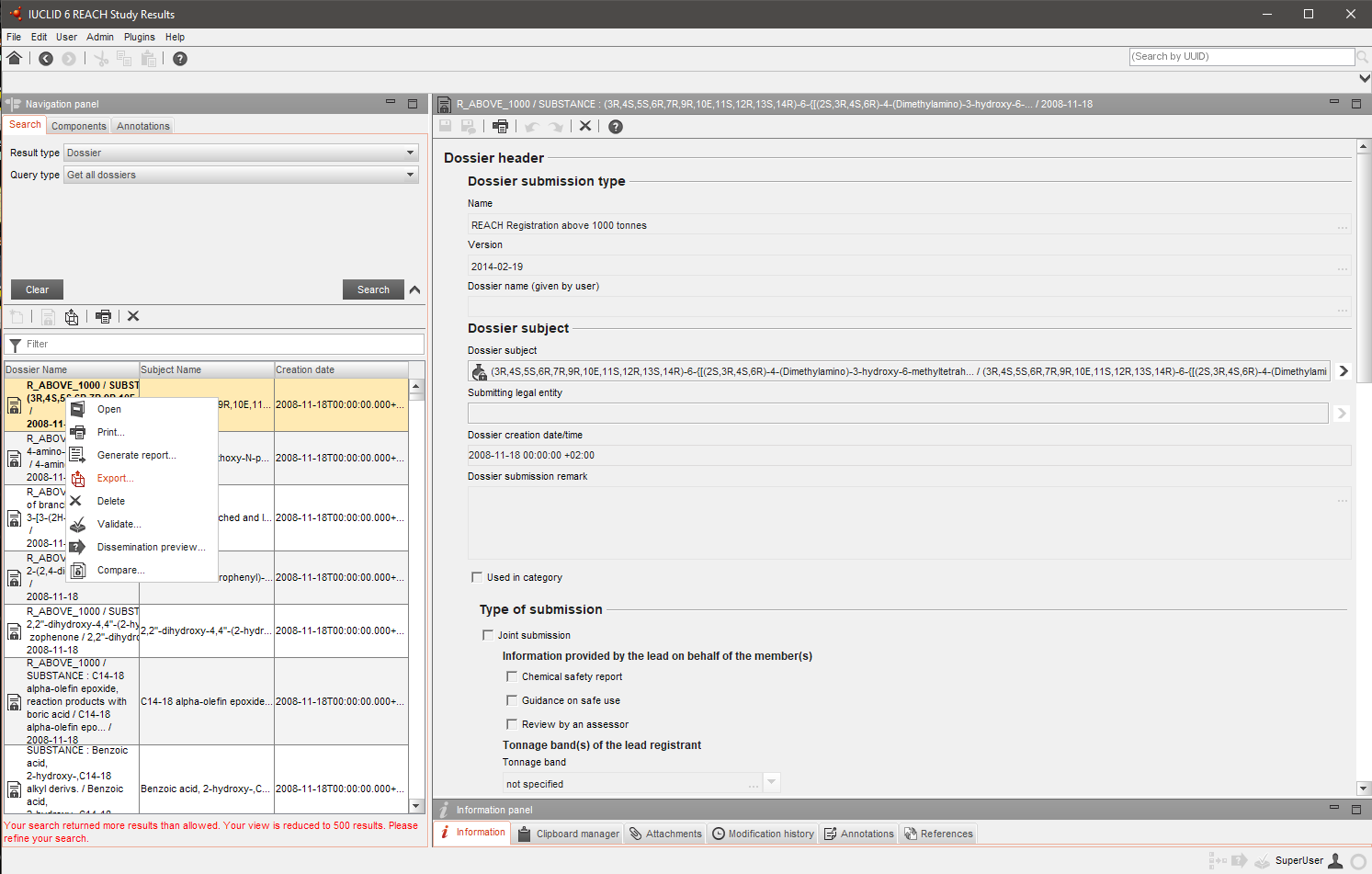Sort by the Subject Name column header
The image size is (1372, 874).
207,369
